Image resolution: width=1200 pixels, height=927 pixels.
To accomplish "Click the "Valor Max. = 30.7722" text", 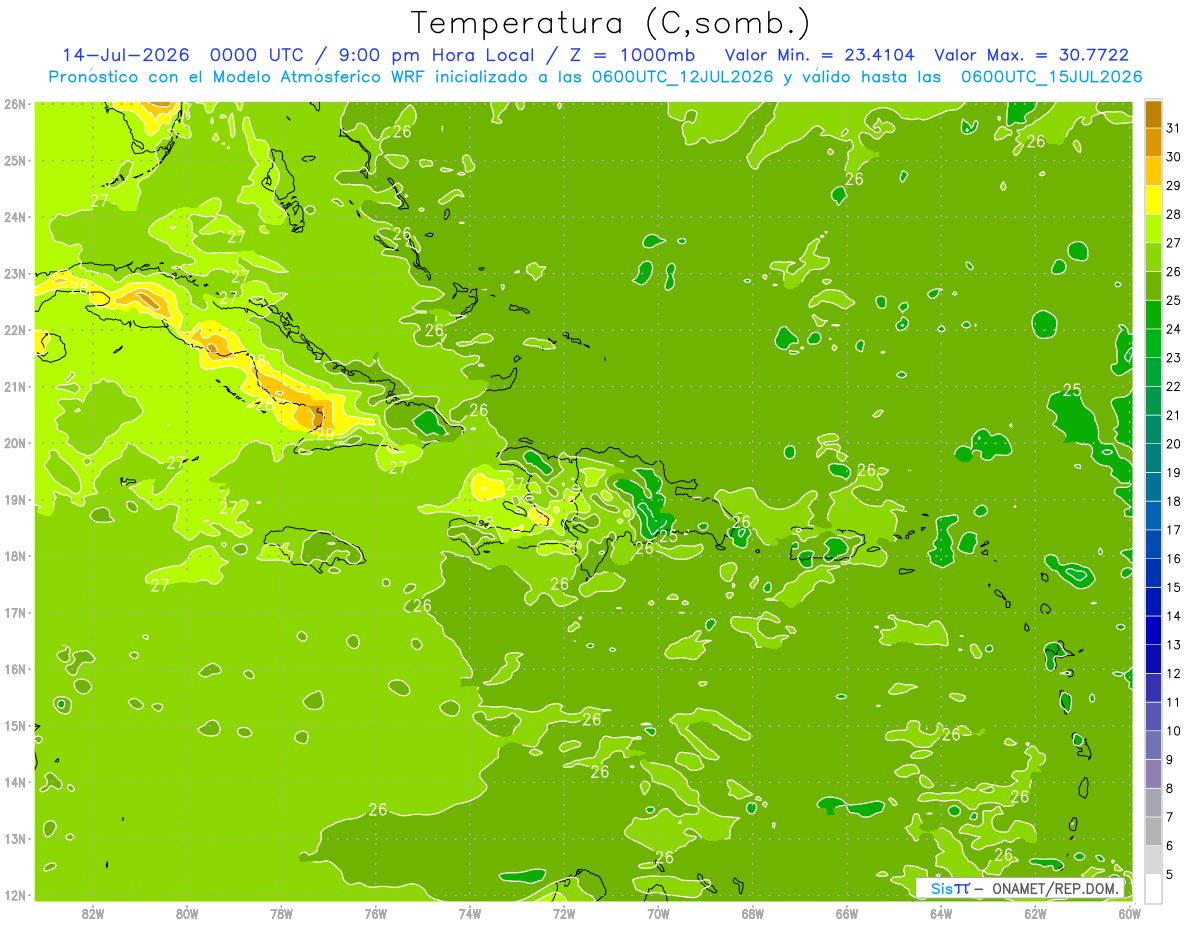I will [x=1031, y=55].
